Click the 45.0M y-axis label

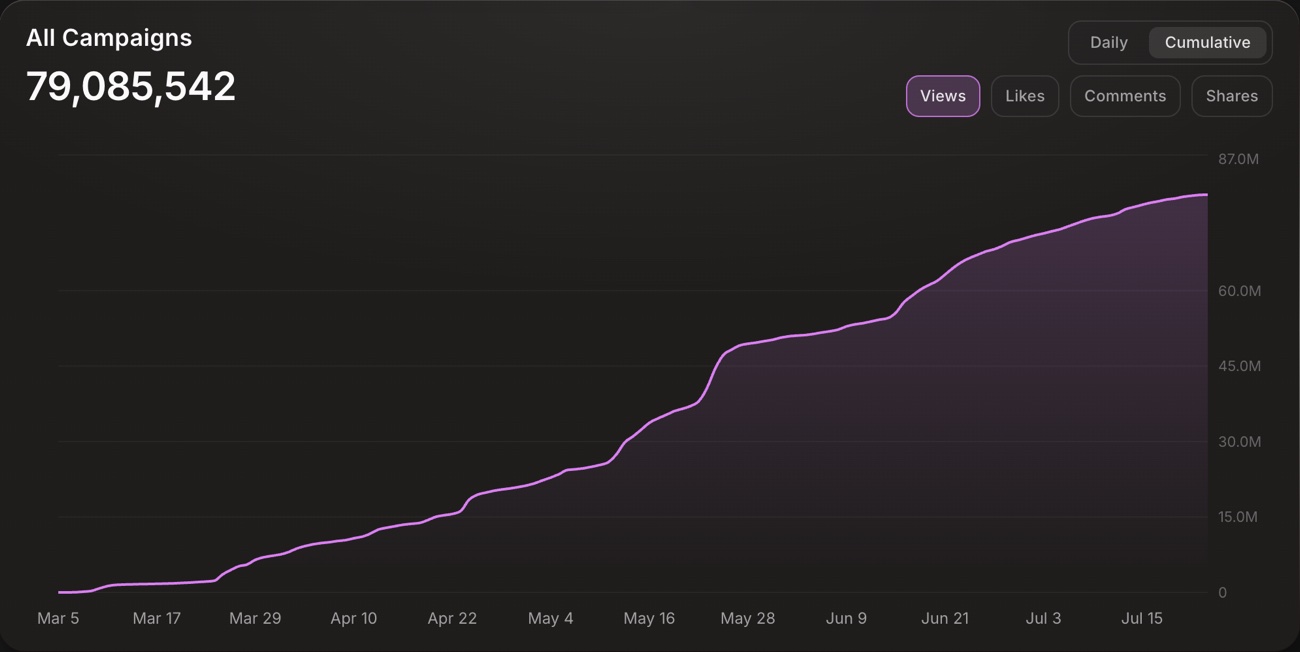pyautogui.click(x=1239, y=366)
